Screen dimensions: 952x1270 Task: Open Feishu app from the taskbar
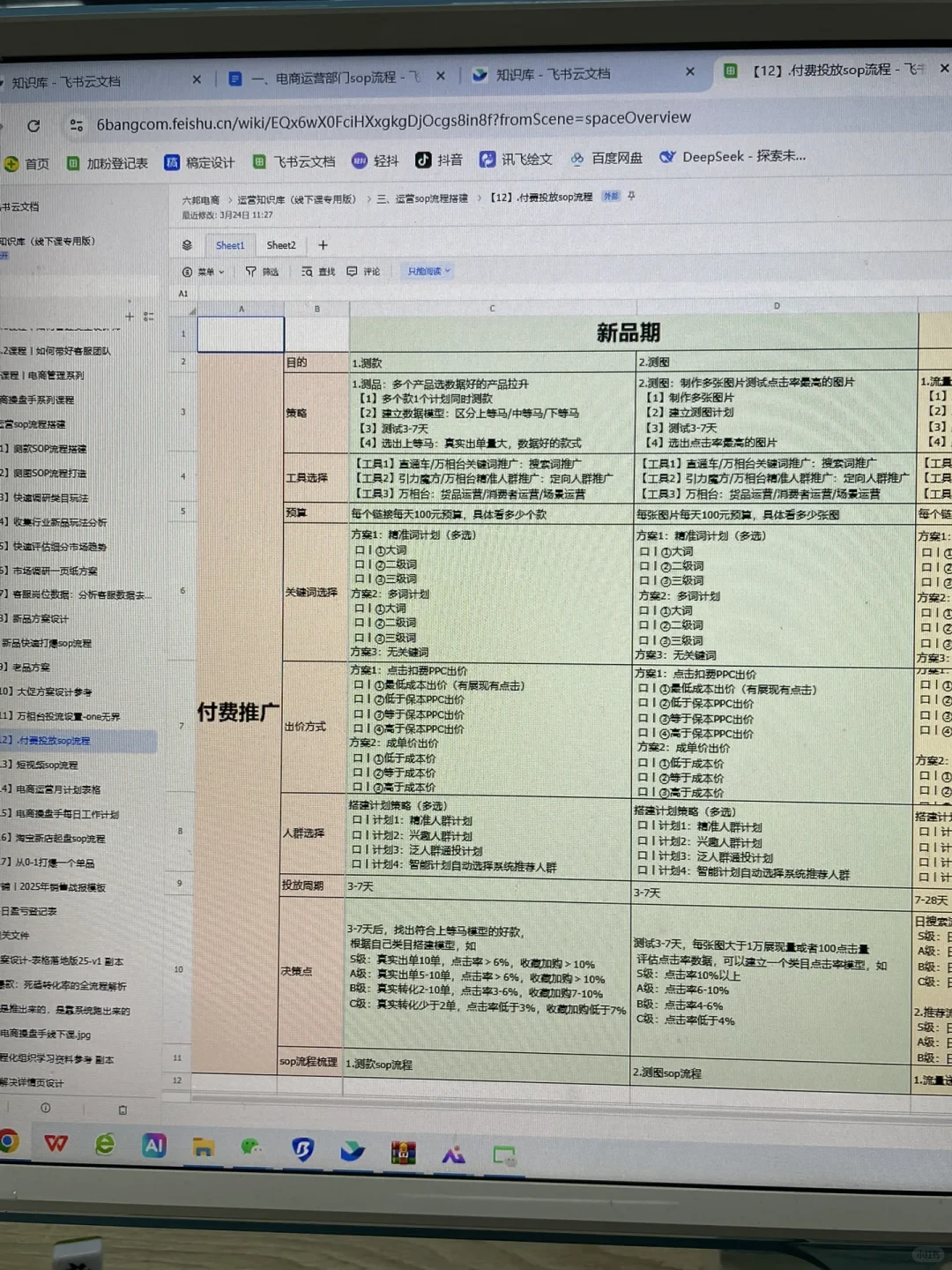353,1150
